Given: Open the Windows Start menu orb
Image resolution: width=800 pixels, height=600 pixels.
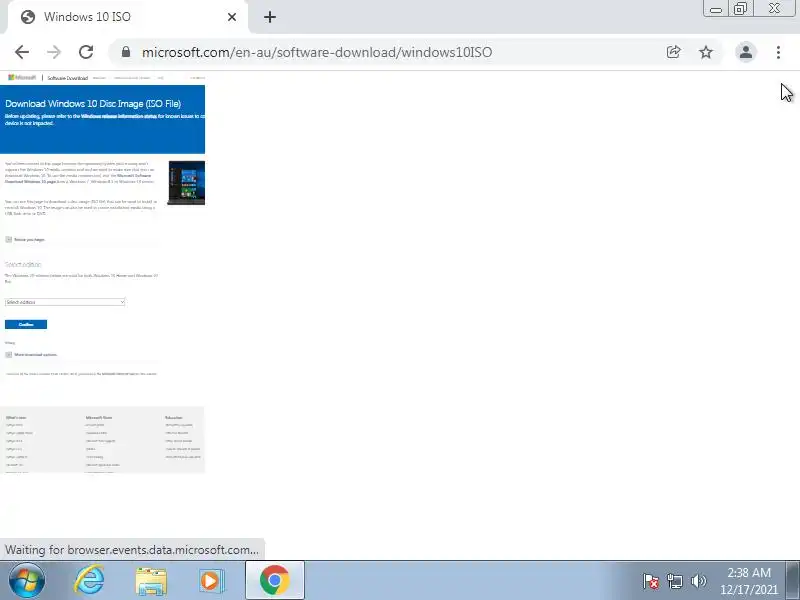Looking at the screenshot, I should tap(27, 581).
